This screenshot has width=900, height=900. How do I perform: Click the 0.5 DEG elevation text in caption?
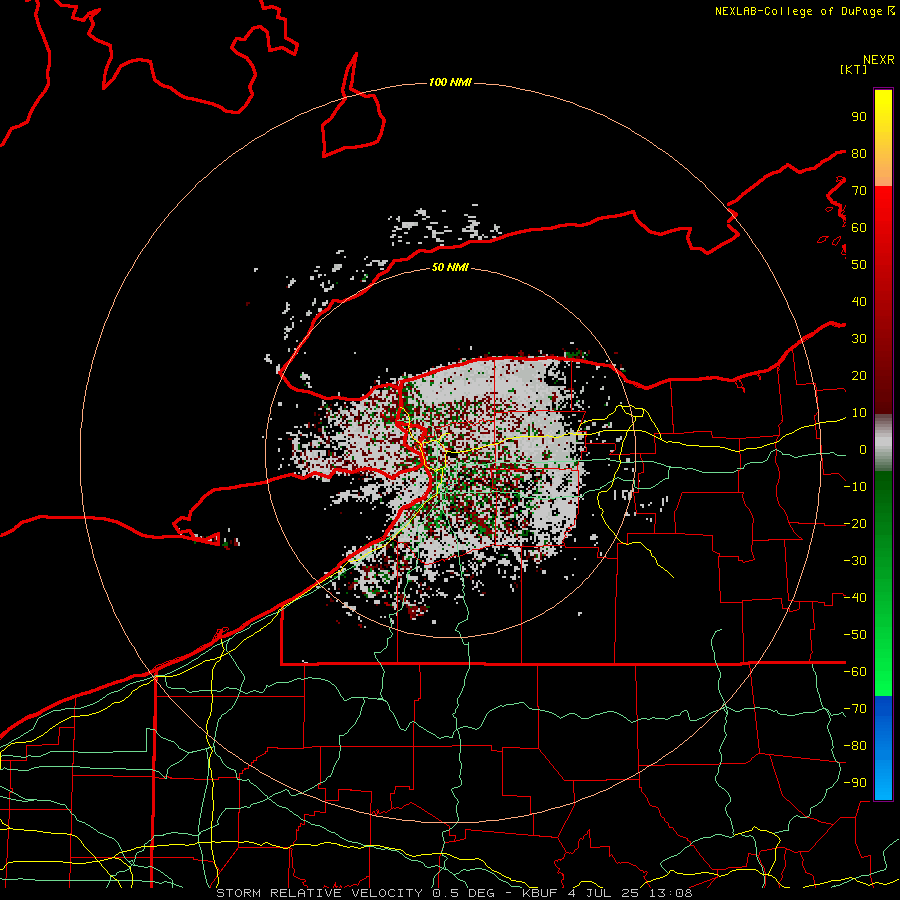(463, 893)
